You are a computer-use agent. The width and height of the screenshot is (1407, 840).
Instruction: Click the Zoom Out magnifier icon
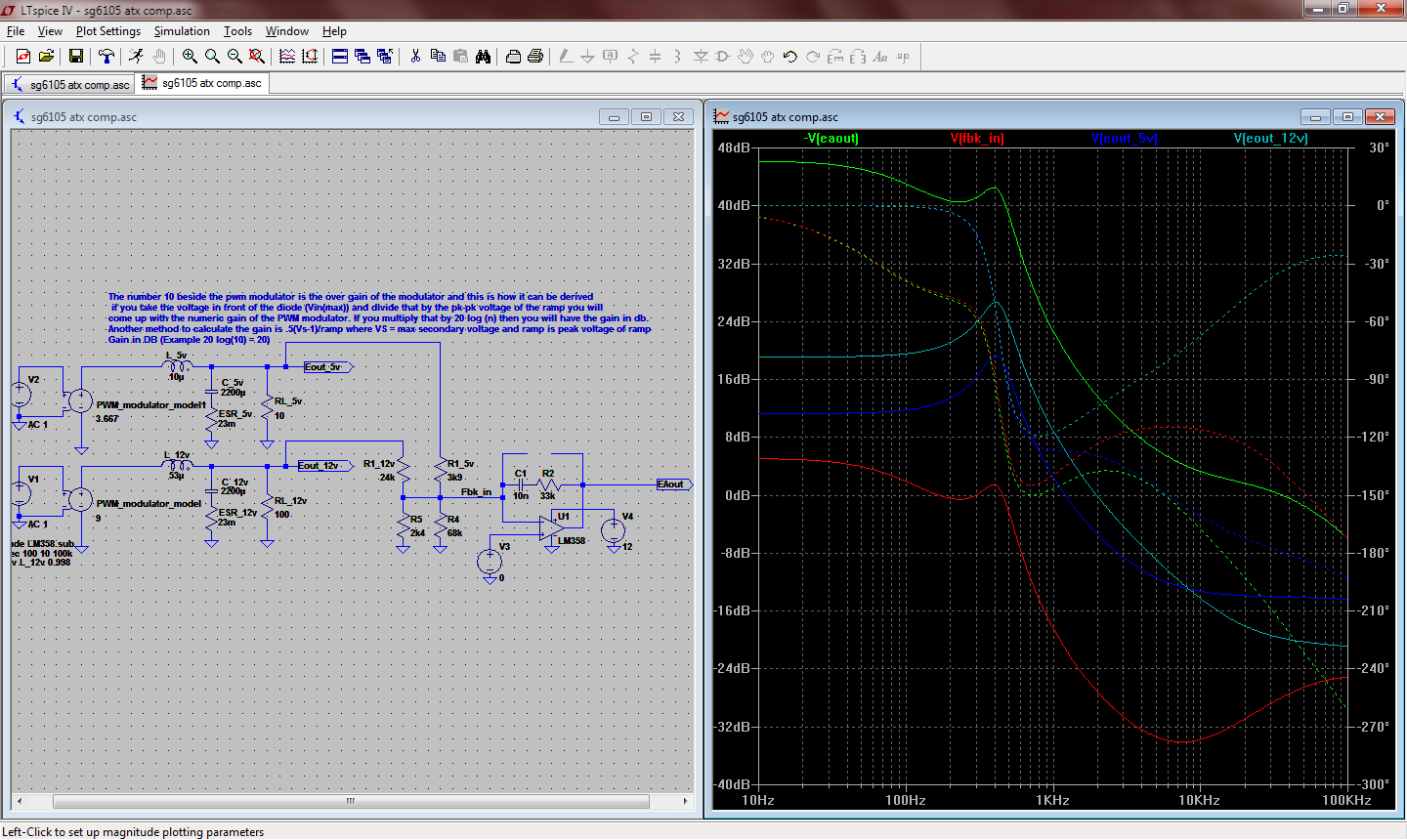point(234,57)
